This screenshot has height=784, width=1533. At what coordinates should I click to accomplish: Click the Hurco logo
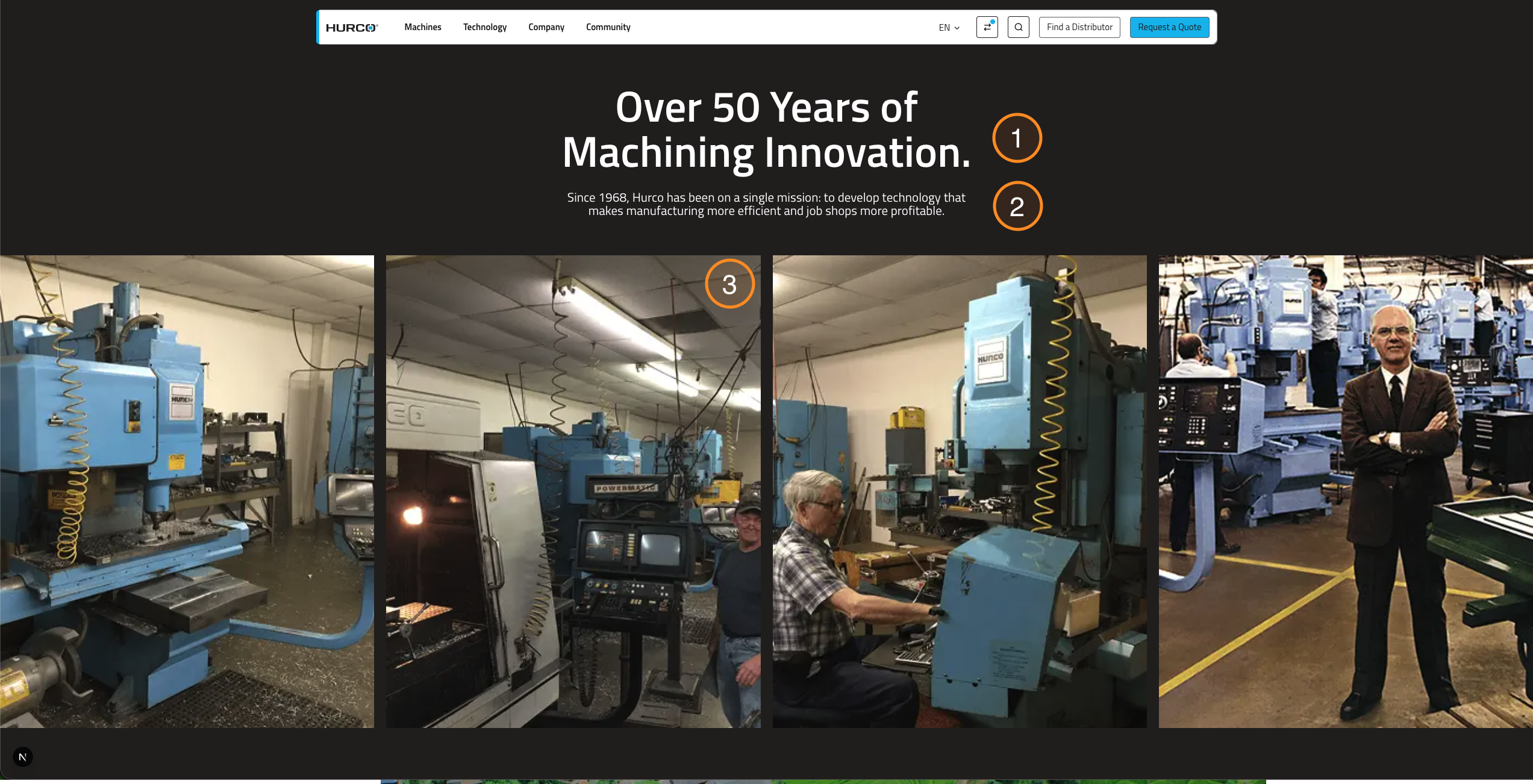click(x=352, y=28)
